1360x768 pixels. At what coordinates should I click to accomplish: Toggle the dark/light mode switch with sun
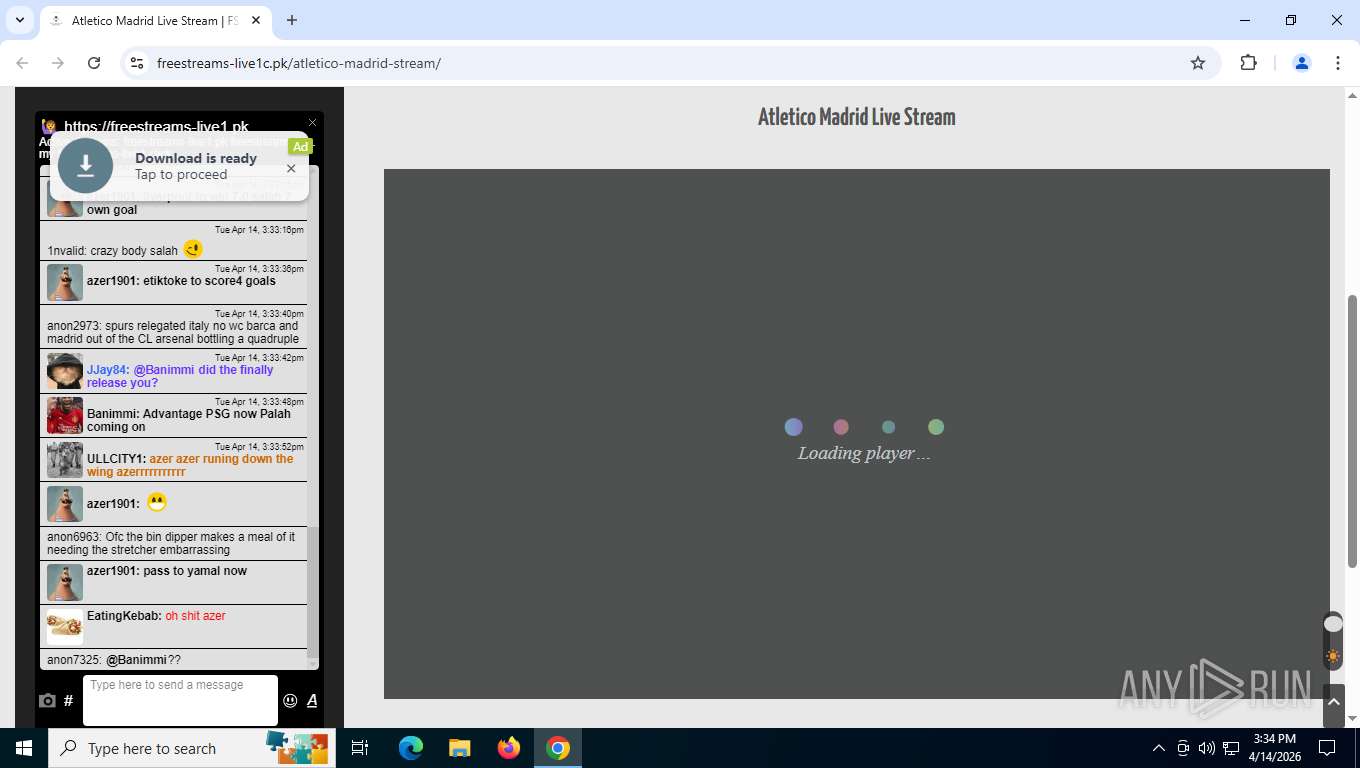(1333, 641)
